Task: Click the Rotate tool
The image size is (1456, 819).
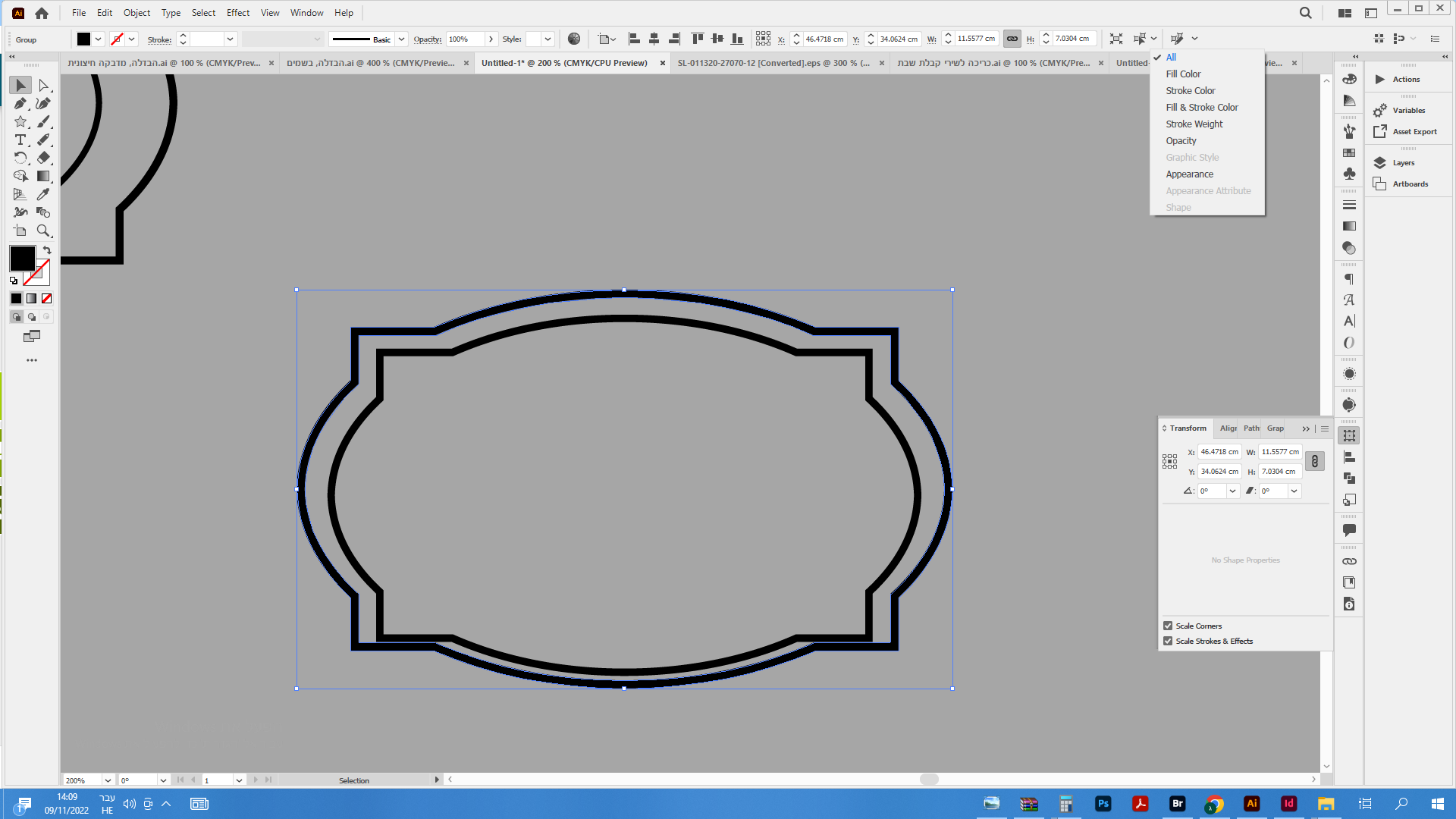Action: 20,158
